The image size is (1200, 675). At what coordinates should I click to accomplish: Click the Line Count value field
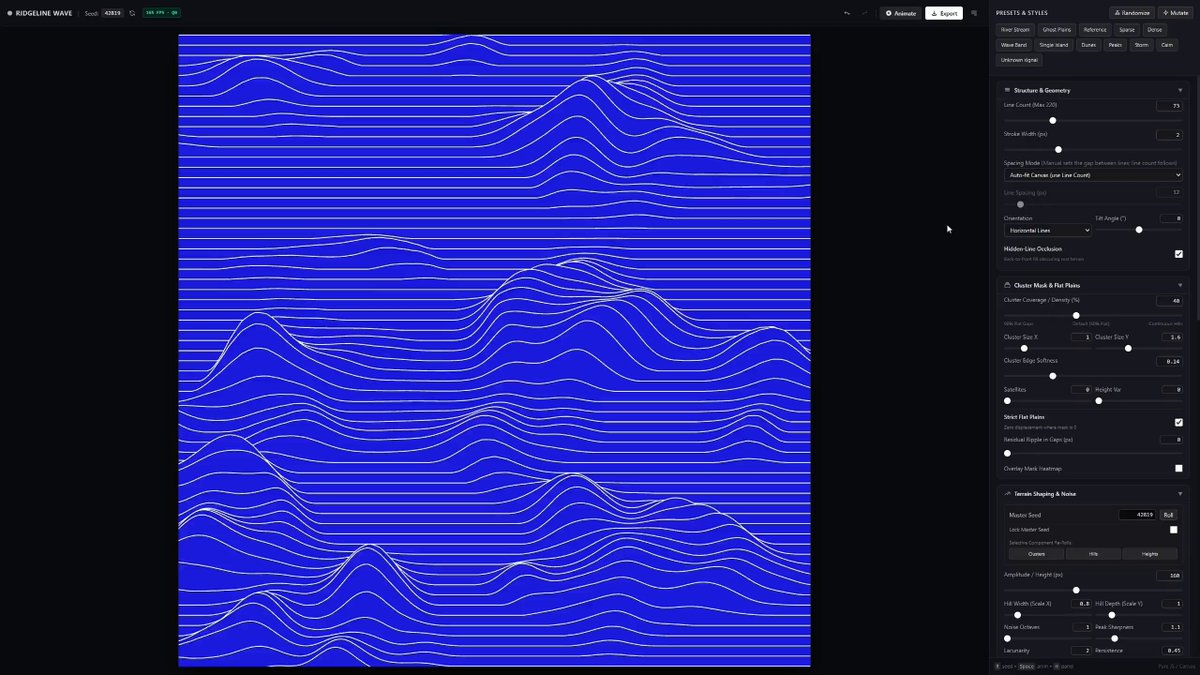pyautogui.click(x=1169, y=105)
